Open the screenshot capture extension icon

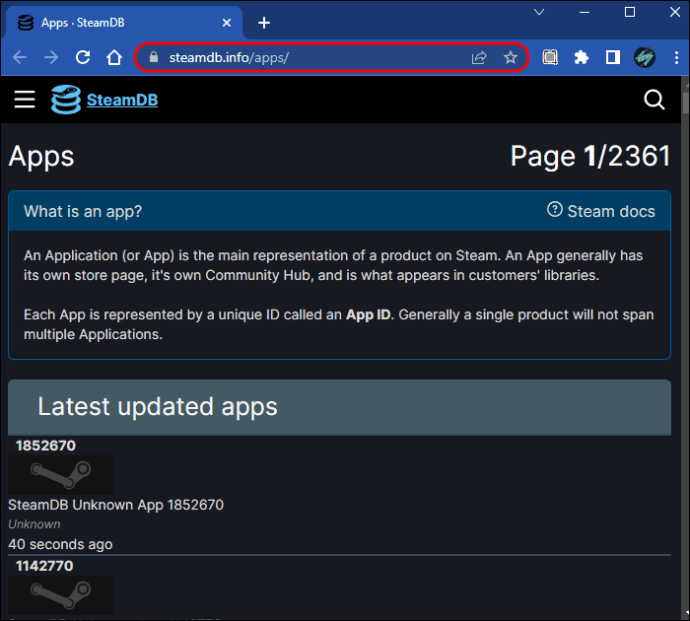550,57
